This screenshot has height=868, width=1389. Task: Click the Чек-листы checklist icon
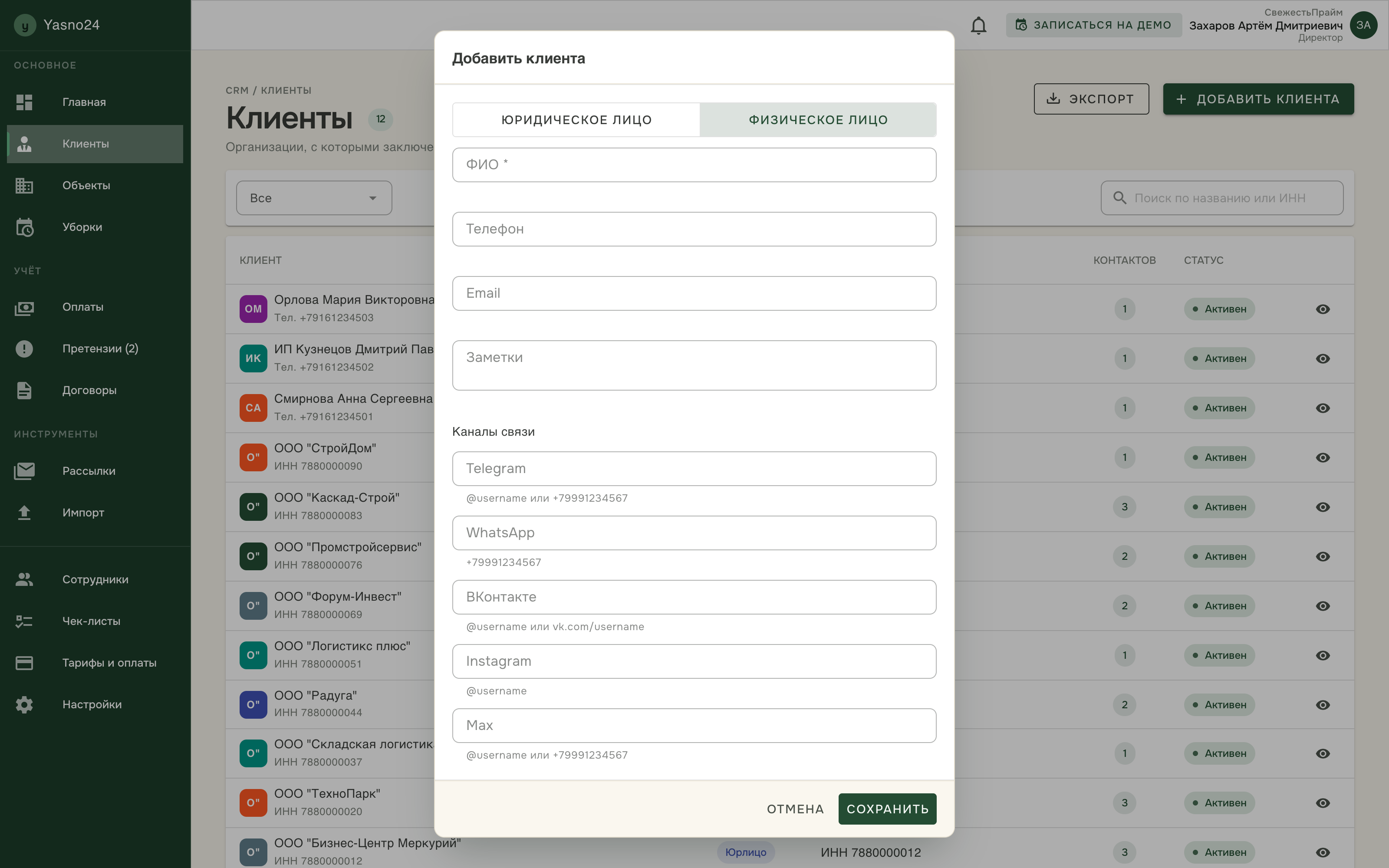click(x=24, y=621)
